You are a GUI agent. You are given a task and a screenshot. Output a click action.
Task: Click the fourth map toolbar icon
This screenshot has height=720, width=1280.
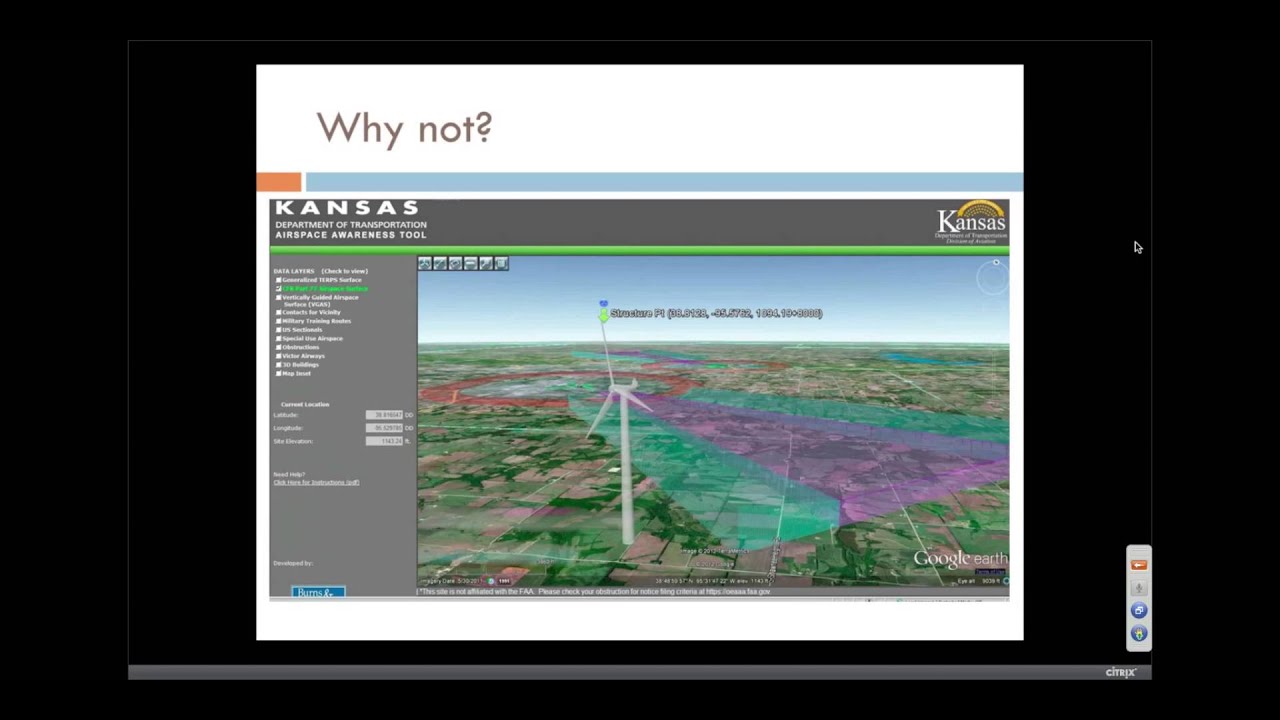pos(470,263)
